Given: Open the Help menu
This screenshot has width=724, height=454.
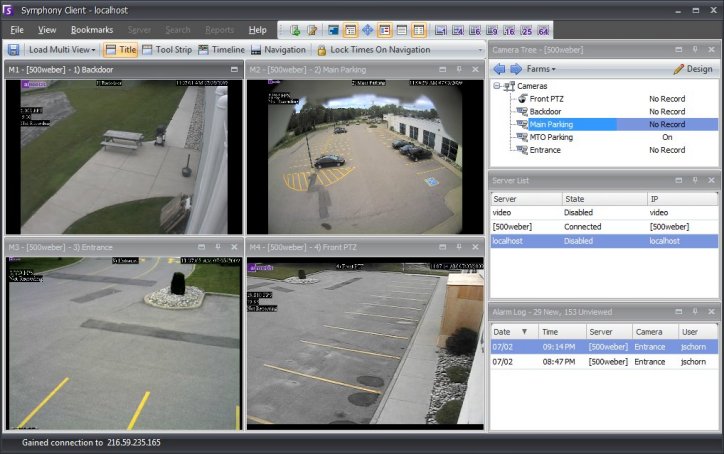Looking at the screenshot, I should coord(257,30).
